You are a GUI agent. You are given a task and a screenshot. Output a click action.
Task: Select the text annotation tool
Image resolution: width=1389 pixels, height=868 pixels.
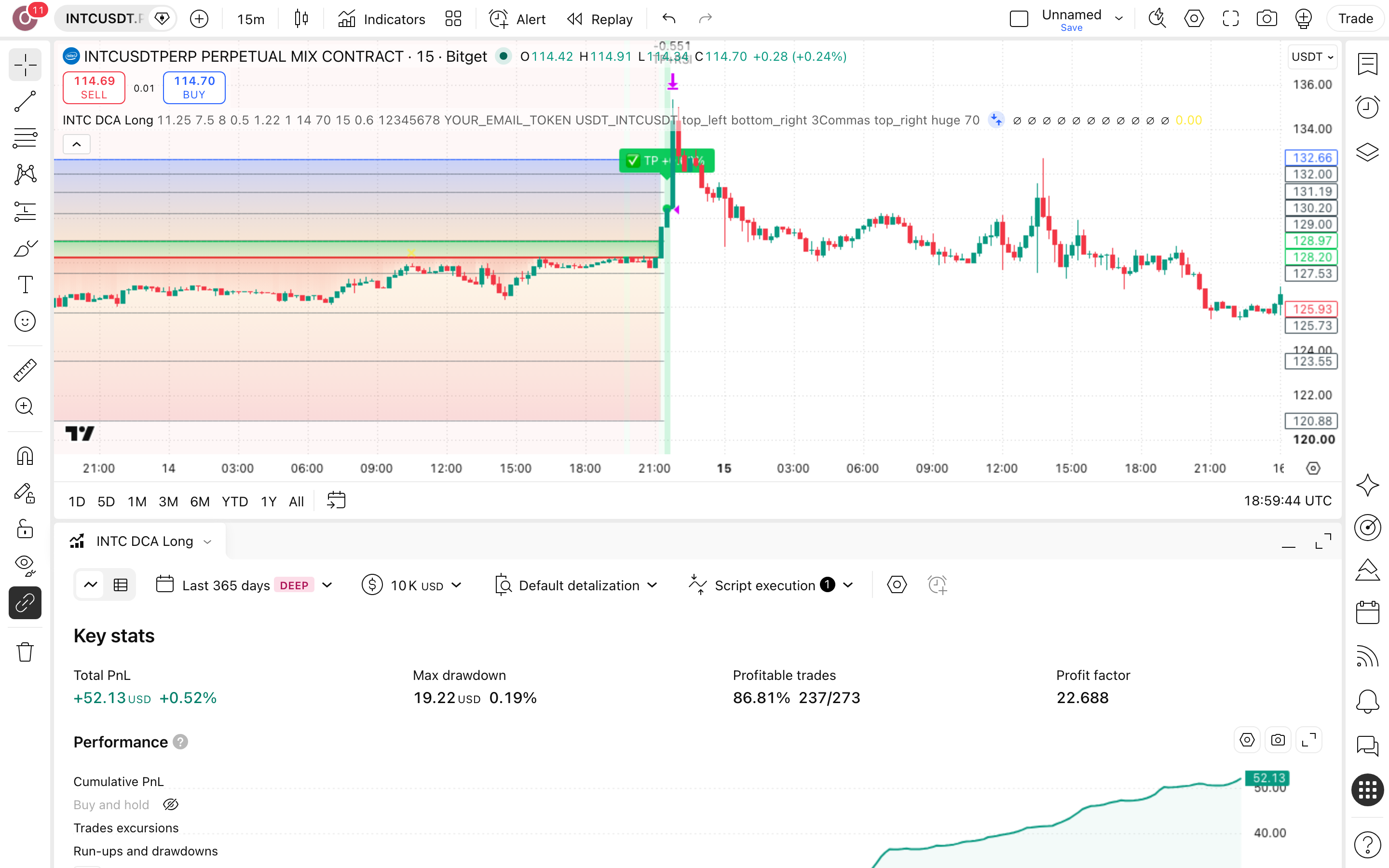tap(25, 285)
